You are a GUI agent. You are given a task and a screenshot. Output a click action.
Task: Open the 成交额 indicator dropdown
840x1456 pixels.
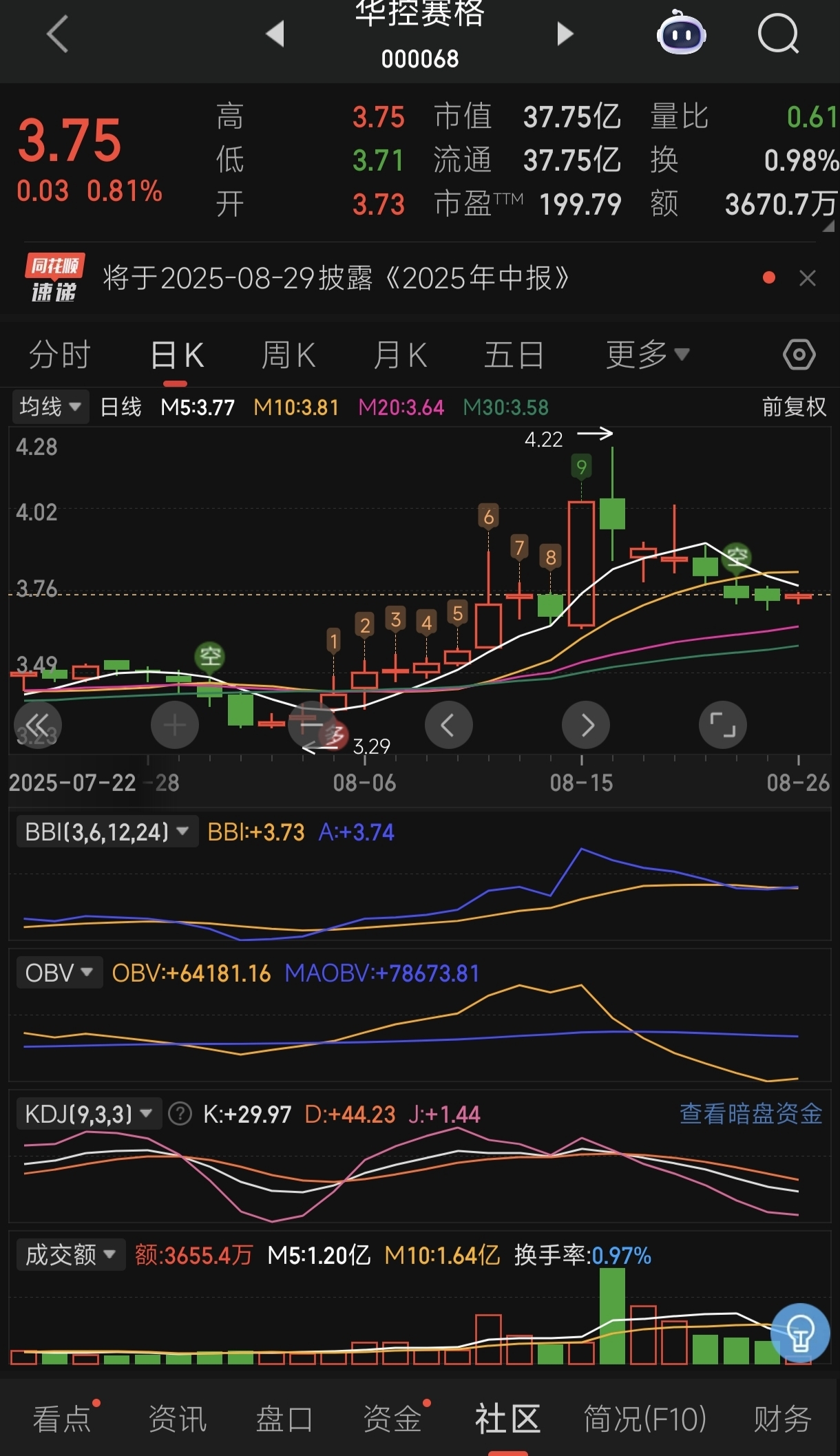[x=70, y=1254]
